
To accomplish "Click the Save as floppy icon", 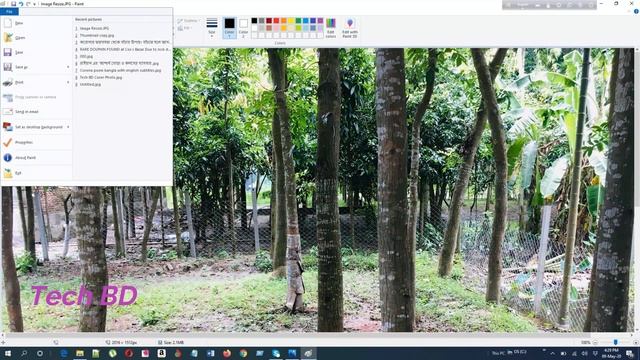I will click(8, 67).
